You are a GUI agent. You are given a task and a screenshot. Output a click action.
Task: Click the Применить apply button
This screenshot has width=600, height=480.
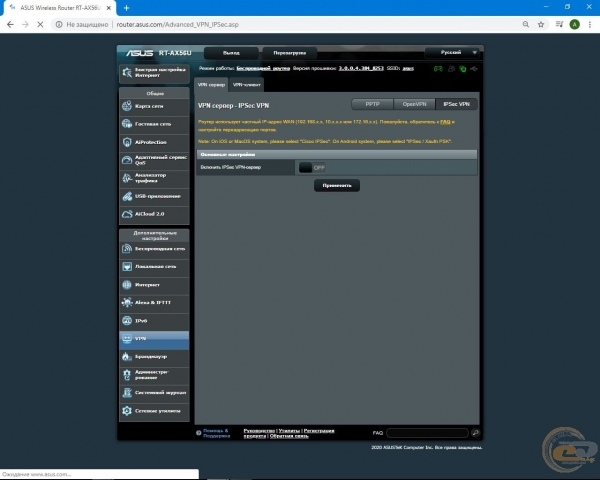[337, 186]
